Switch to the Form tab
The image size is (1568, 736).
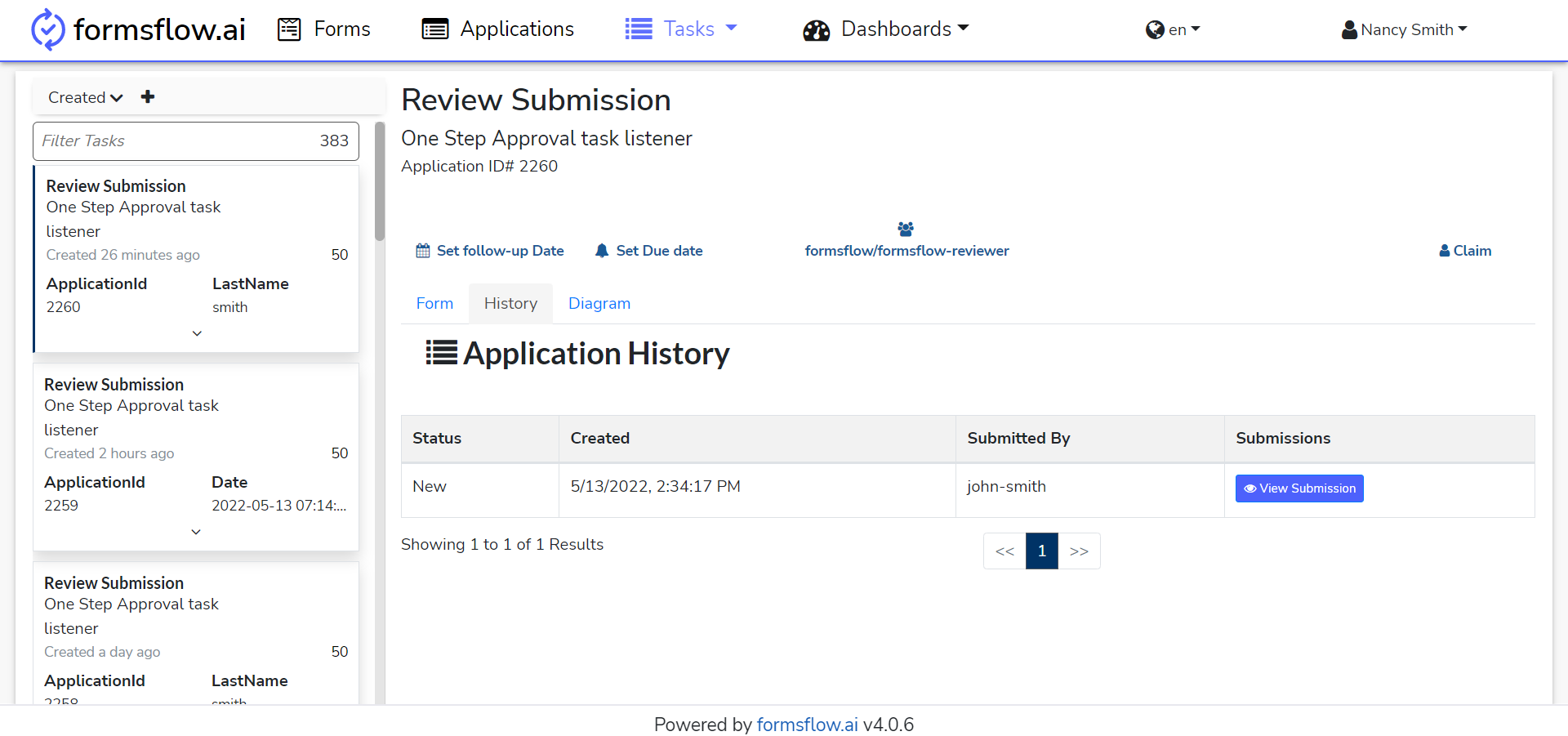pyautogui.click(x=434, y=304)
